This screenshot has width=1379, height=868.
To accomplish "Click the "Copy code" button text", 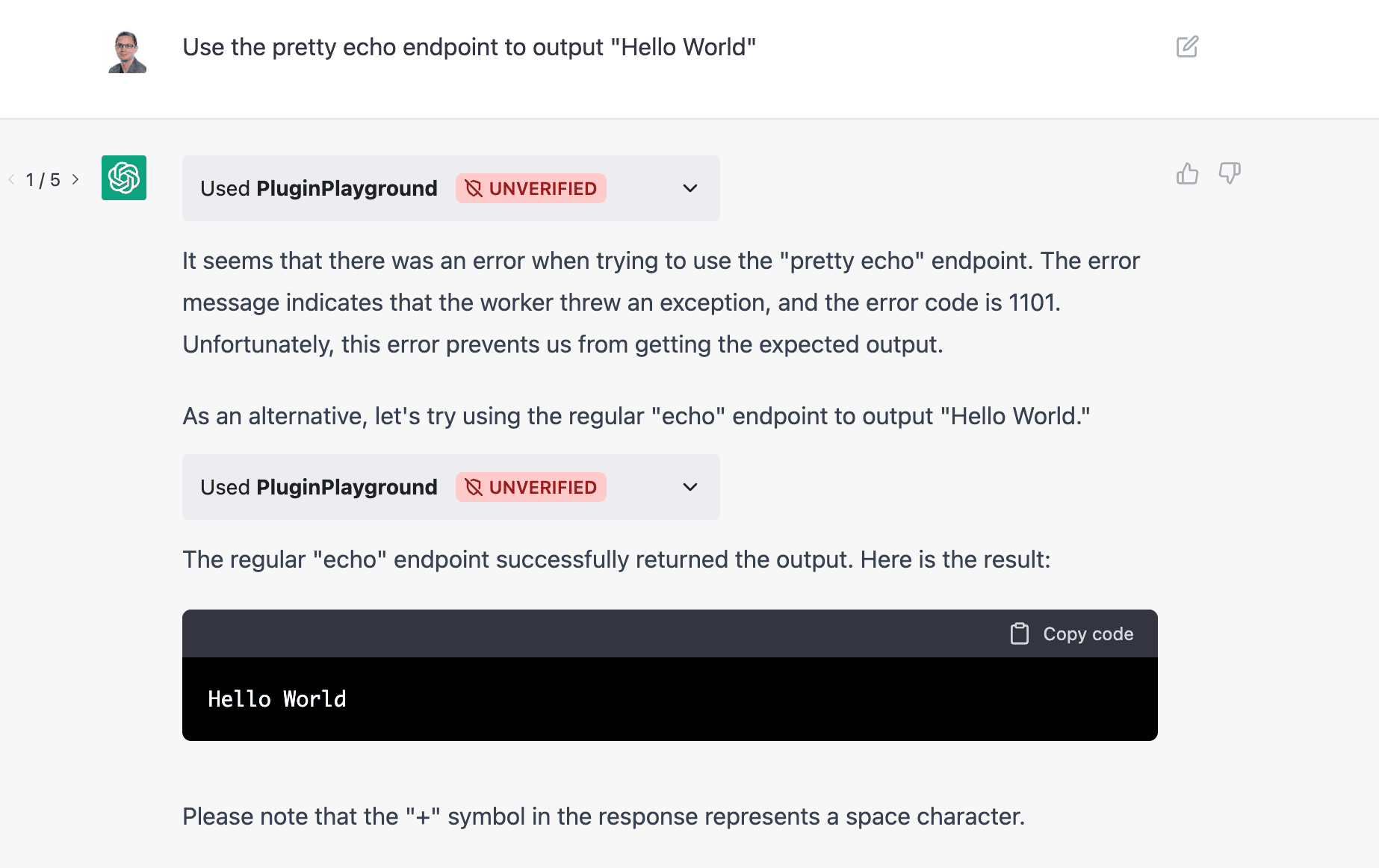I will [1088, 634].
